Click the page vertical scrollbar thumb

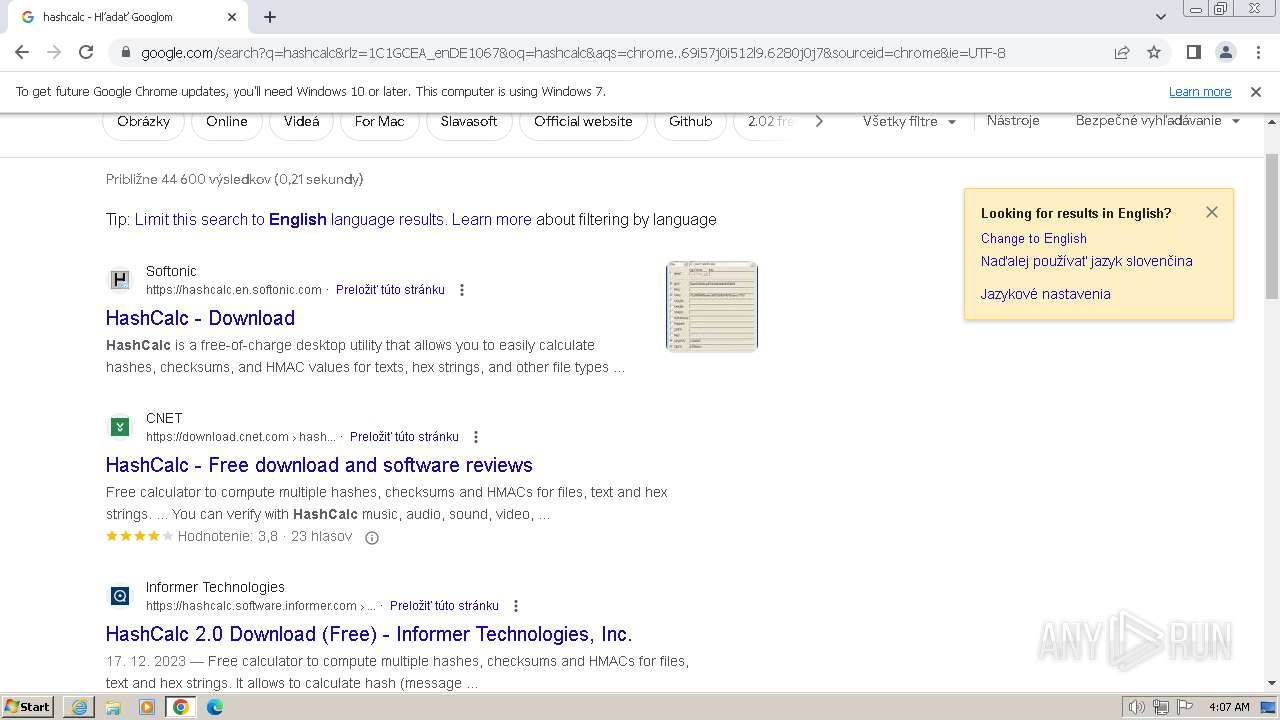click(1272, 225)
